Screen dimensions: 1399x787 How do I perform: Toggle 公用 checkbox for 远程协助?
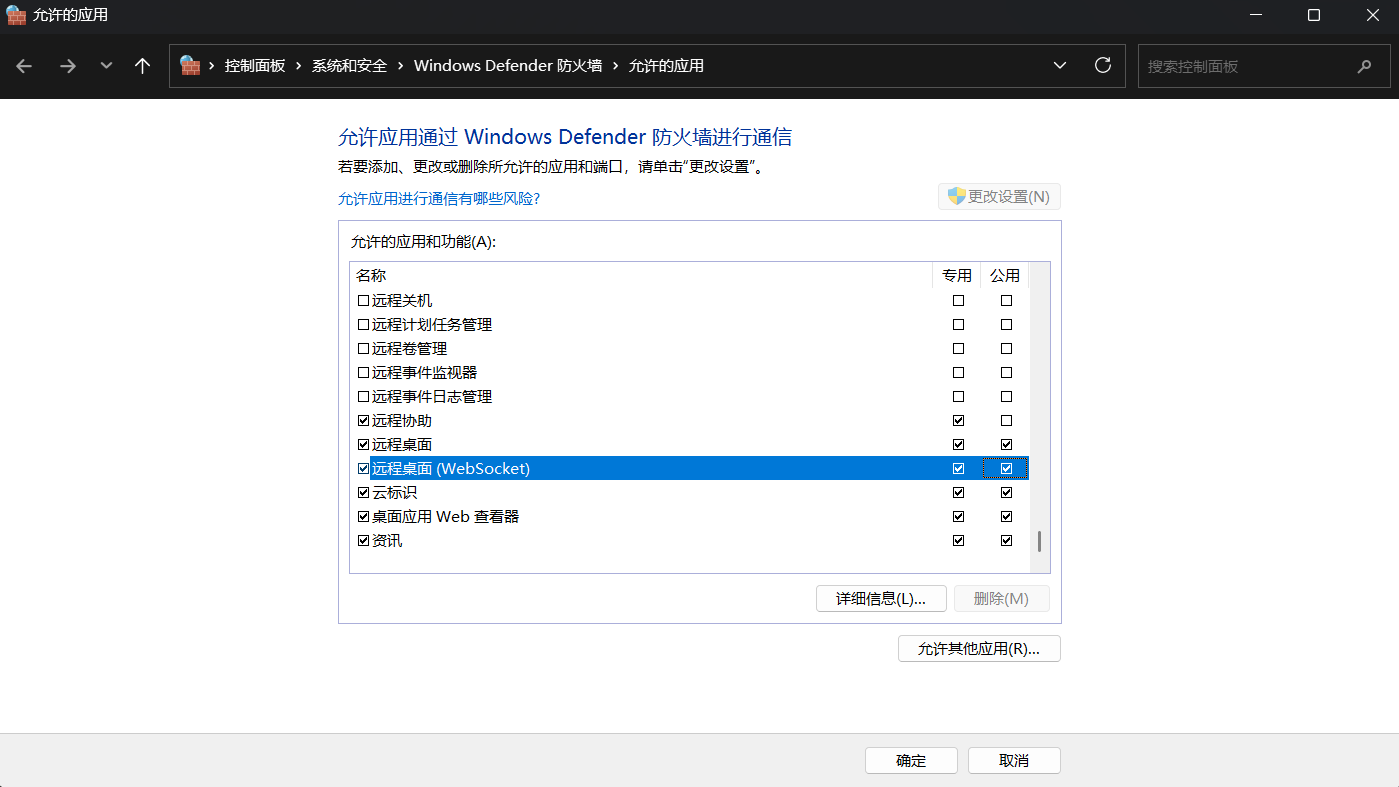click(x=1007, y=421)
